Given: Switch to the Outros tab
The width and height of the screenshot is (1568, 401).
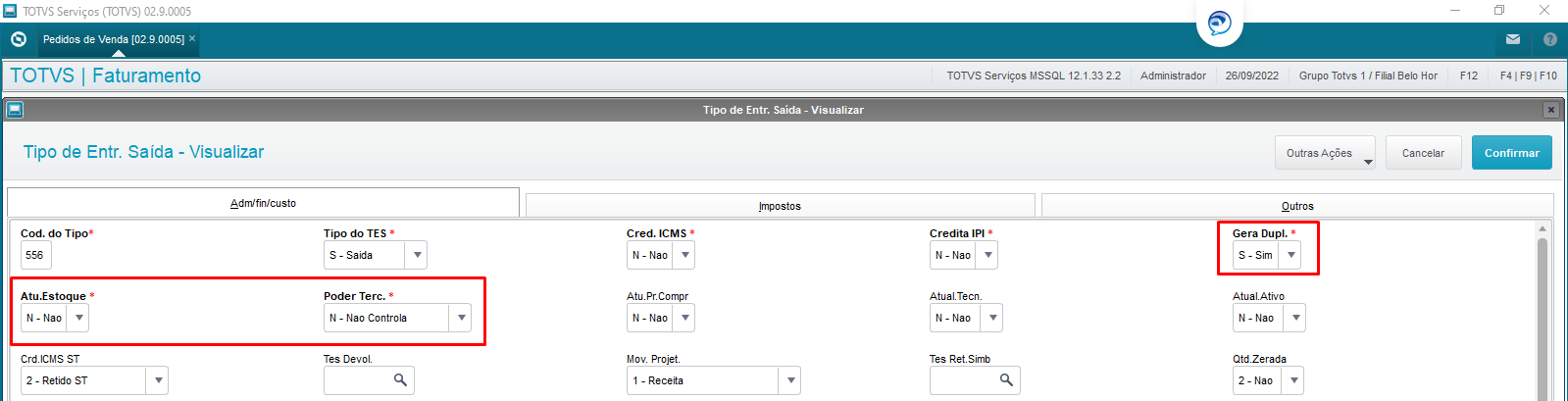Looking at the screenshot, I should 1297,206.
